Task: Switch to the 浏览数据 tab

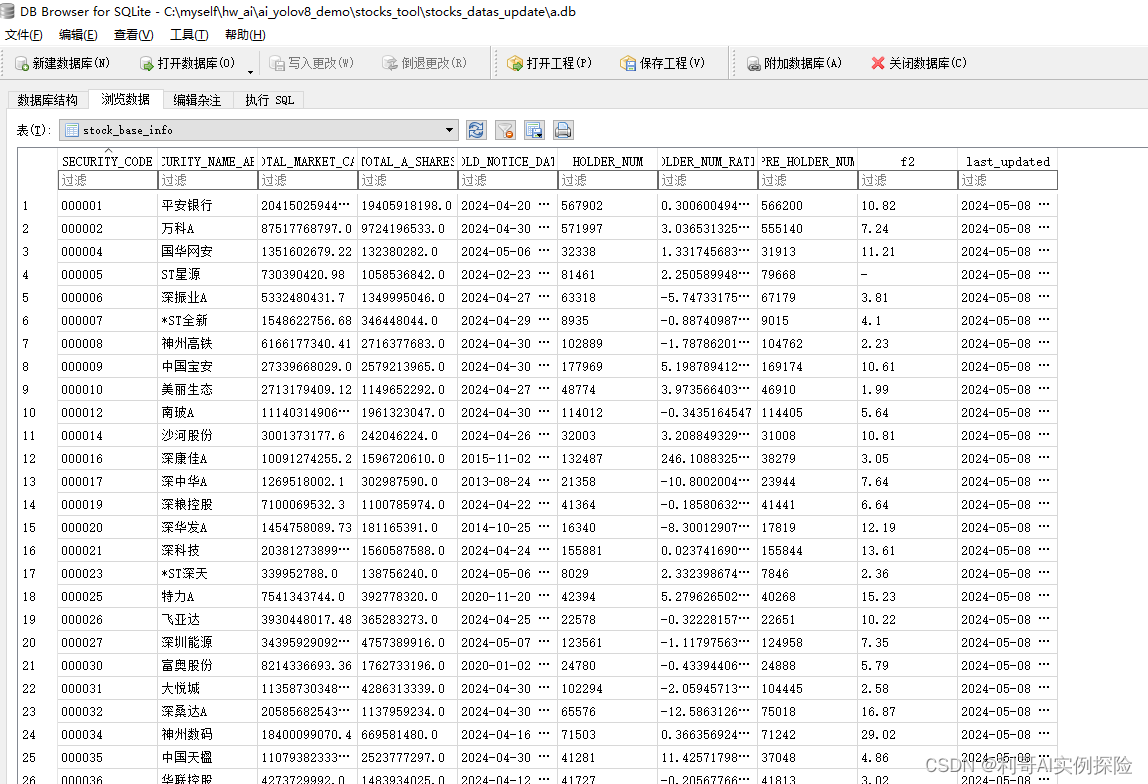Action: [x=125, y=99]
